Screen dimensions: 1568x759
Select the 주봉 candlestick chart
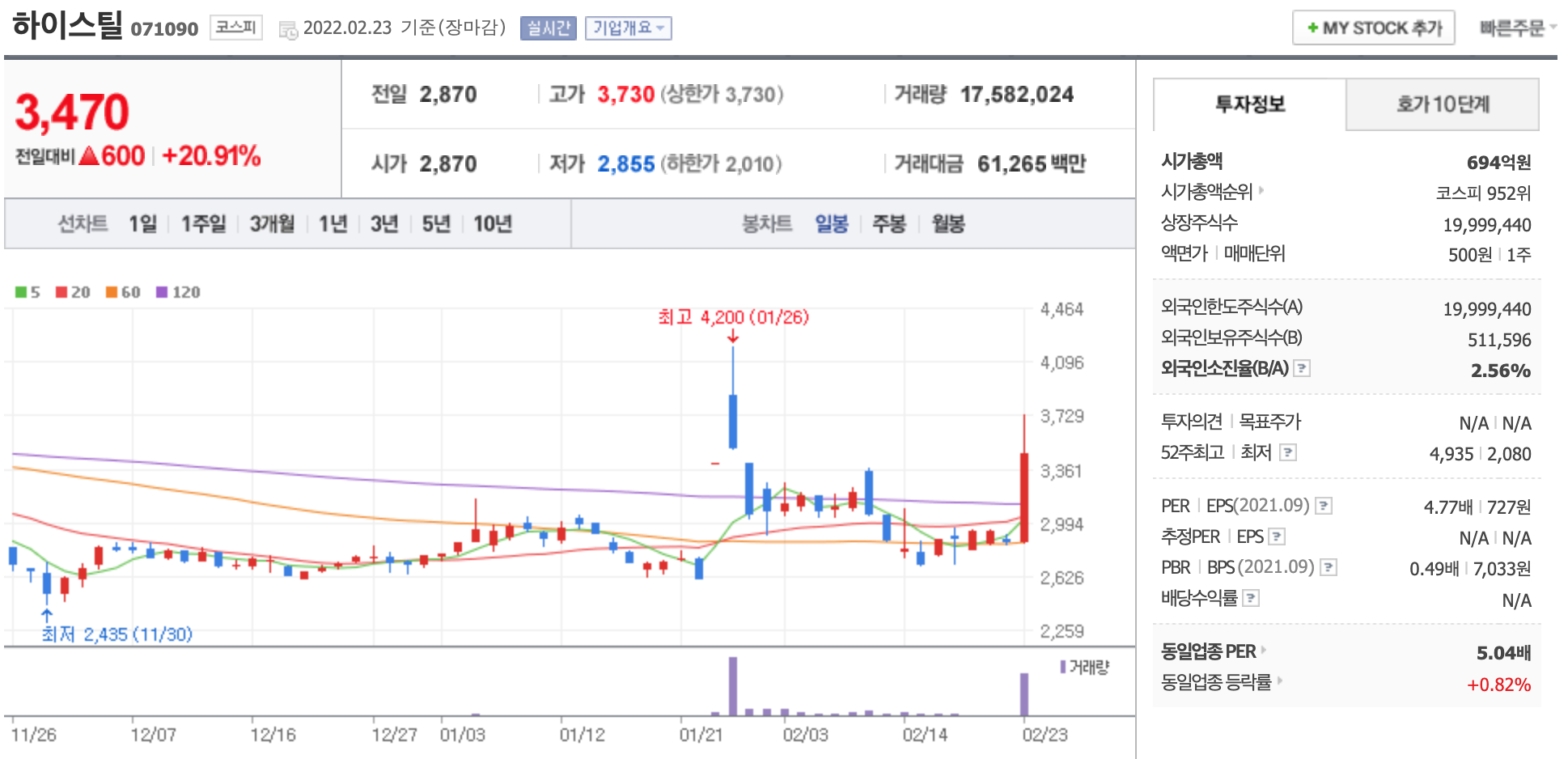pyautogui.click(x=889, y=224)
